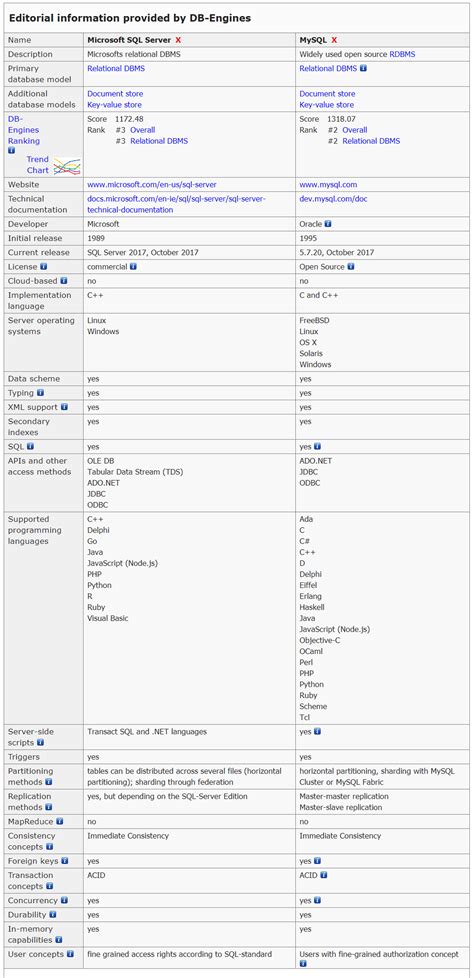Open info icon beside Consistency concepts label
This screenshot has width=474, height=978.
[49, 847]
